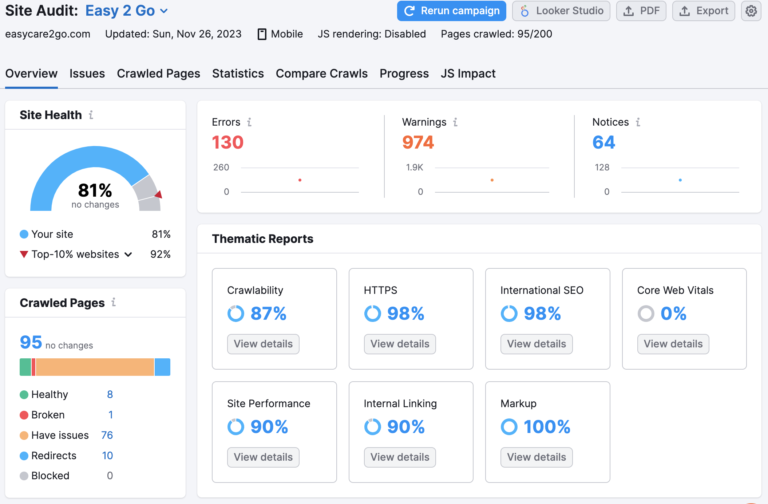Click the Notices info icon

[x=638, y=122]
